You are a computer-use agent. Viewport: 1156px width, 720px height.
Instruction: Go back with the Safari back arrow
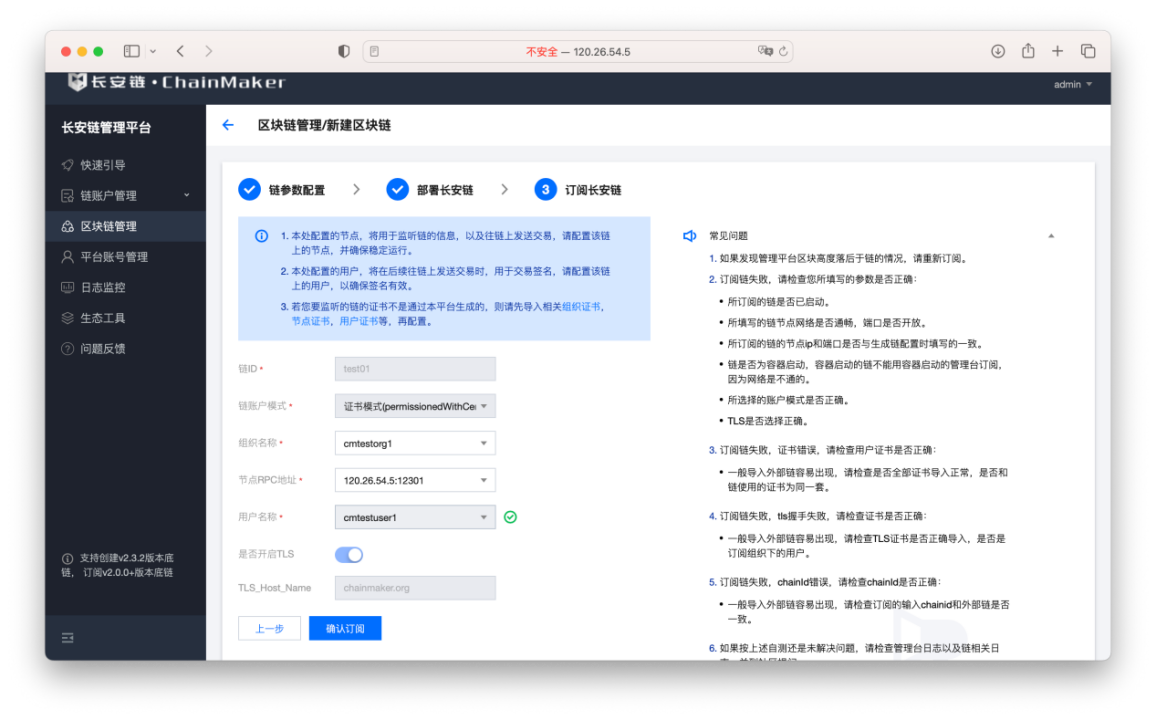(181, 51)
